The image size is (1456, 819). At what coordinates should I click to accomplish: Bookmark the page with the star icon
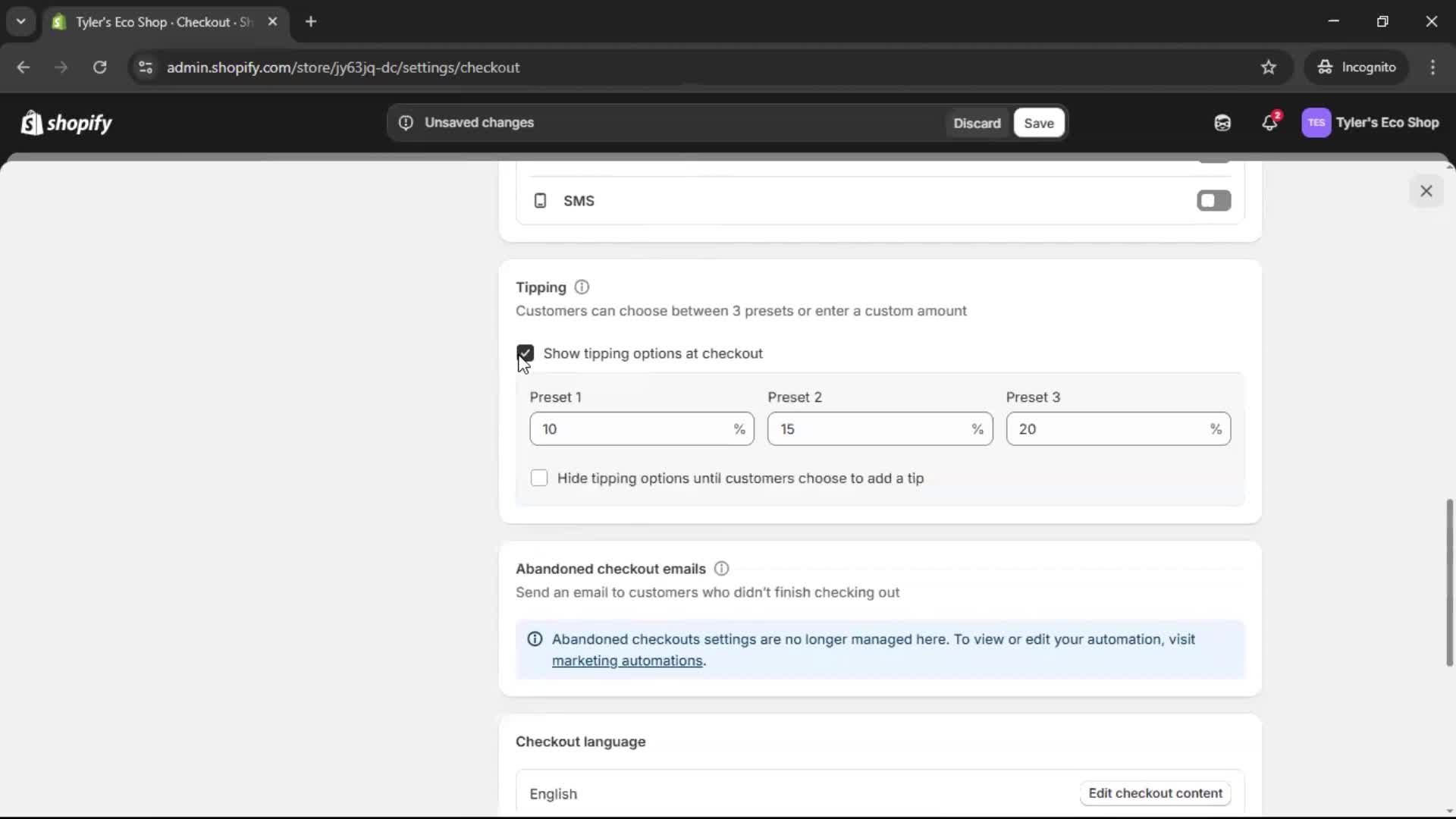[x=1269, y=67]
